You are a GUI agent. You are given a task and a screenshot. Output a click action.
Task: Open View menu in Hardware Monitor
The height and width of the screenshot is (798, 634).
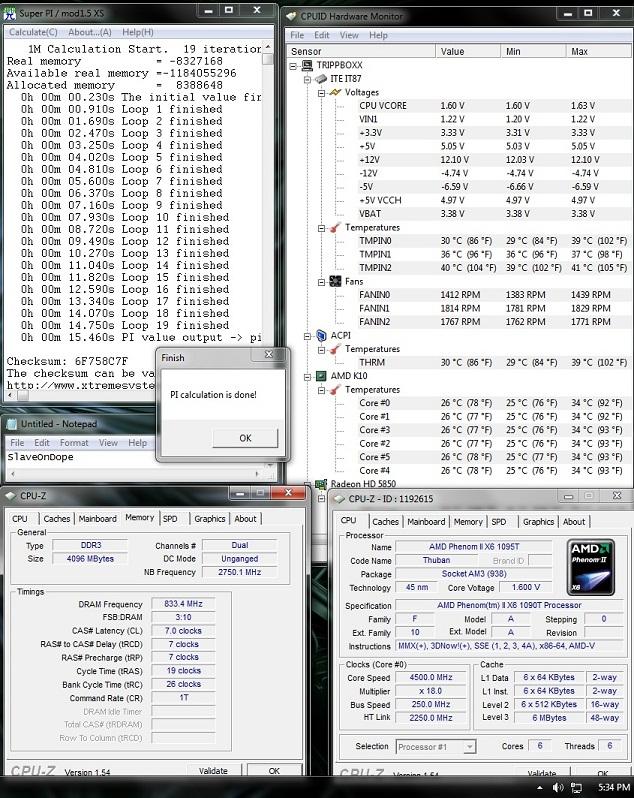(x=349, y=35)
